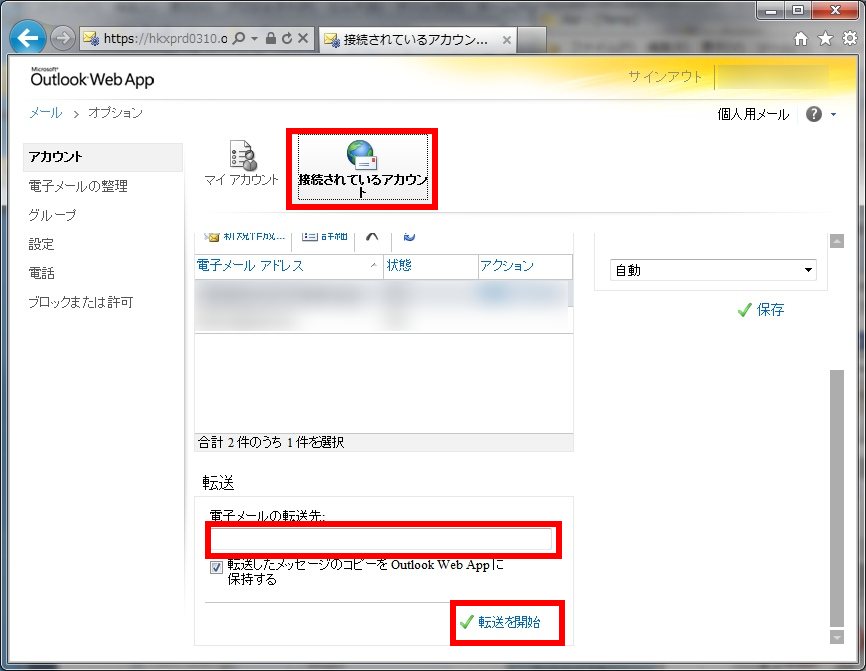
Task: Open 電話 in the sidebar
Action: 41,273
